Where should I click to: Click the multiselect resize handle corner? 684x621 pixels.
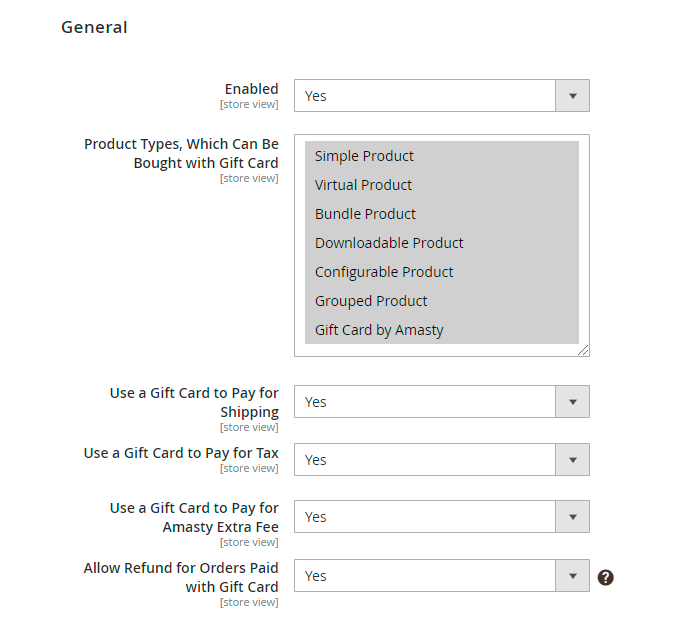point(584,351)
